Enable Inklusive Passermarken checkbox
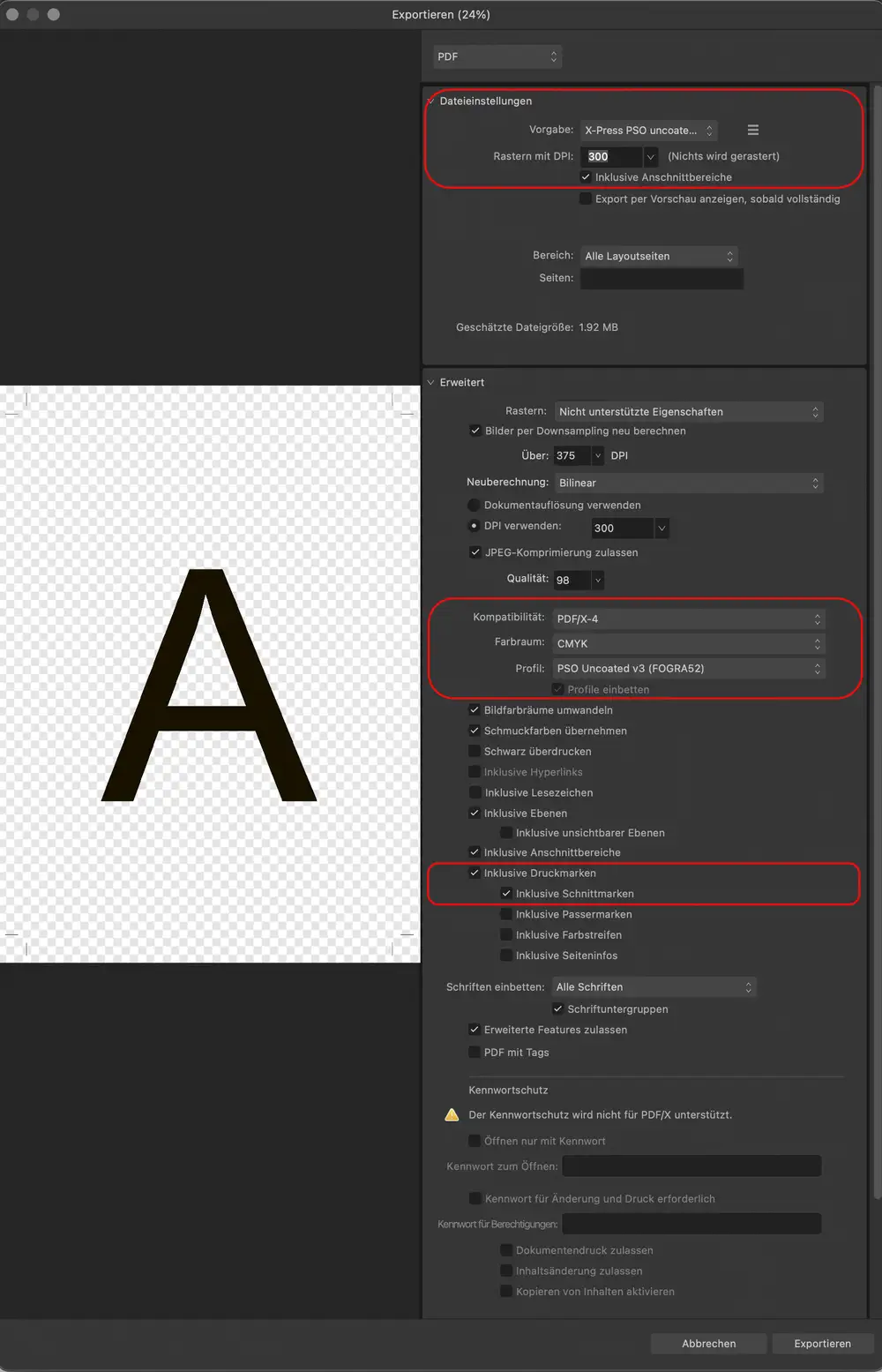 pos(506,914)
